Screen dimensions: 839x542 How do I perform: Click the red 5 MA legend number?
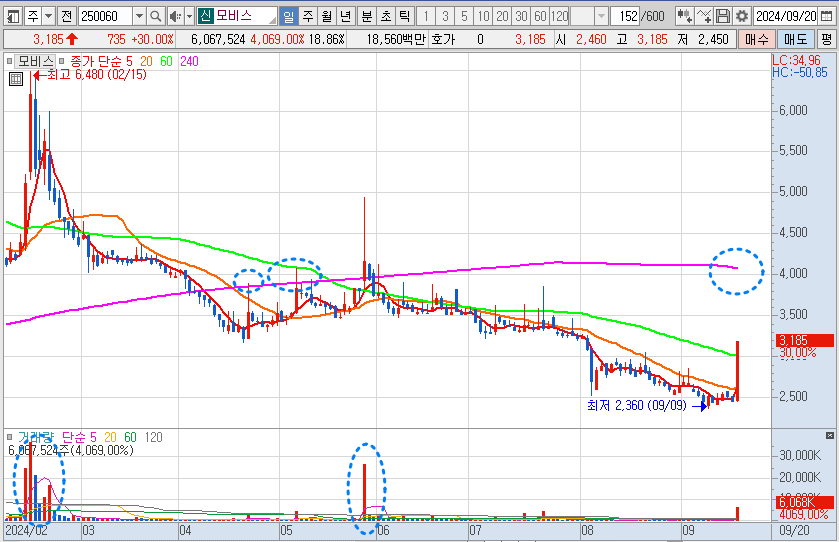pyautogui.click(x=129, y=61)
